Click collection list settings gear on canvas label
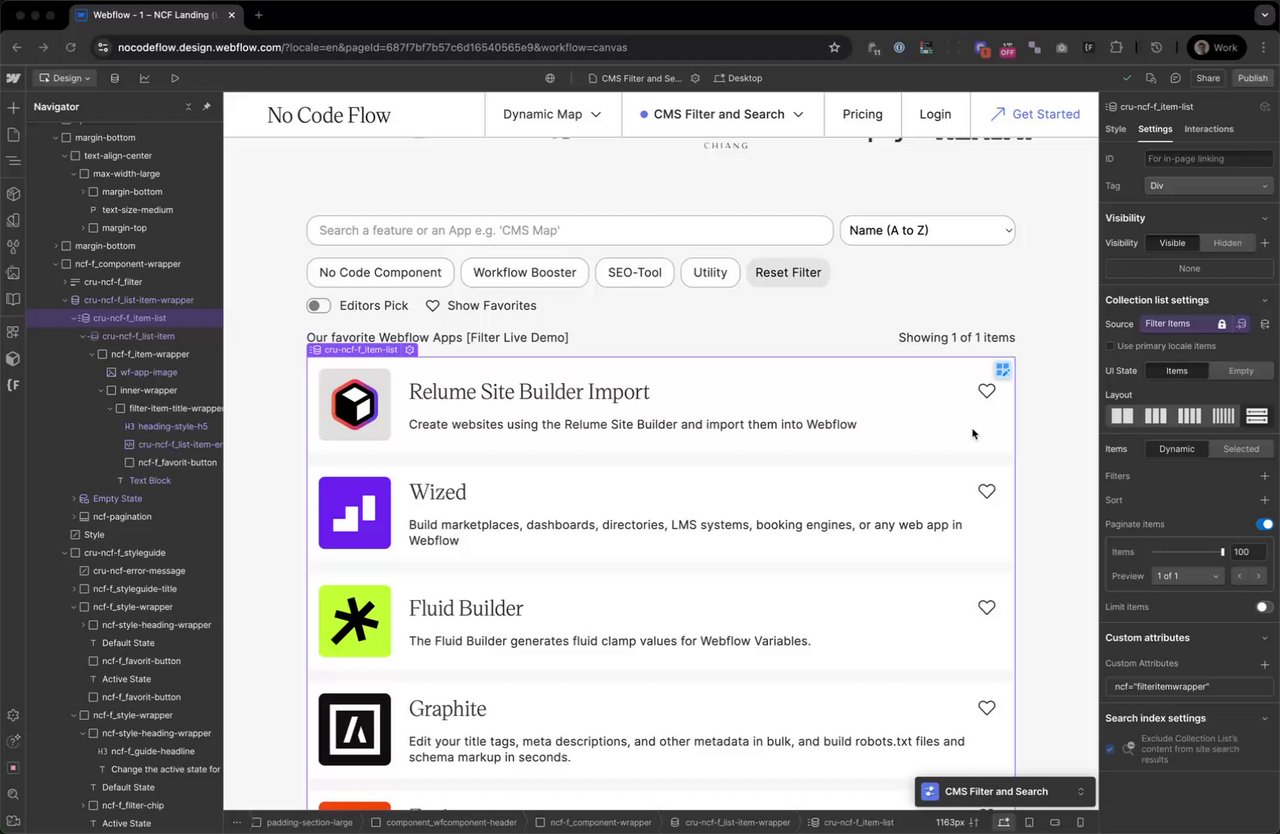The width and height of the screenshot is (1280, 834). pos(409,350)
